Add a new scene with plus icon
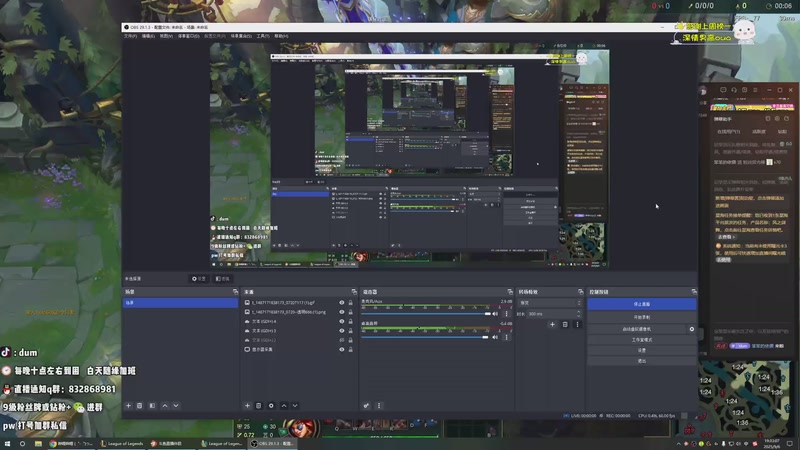Viewport: 800px width, 450px height. click(129, 406)
